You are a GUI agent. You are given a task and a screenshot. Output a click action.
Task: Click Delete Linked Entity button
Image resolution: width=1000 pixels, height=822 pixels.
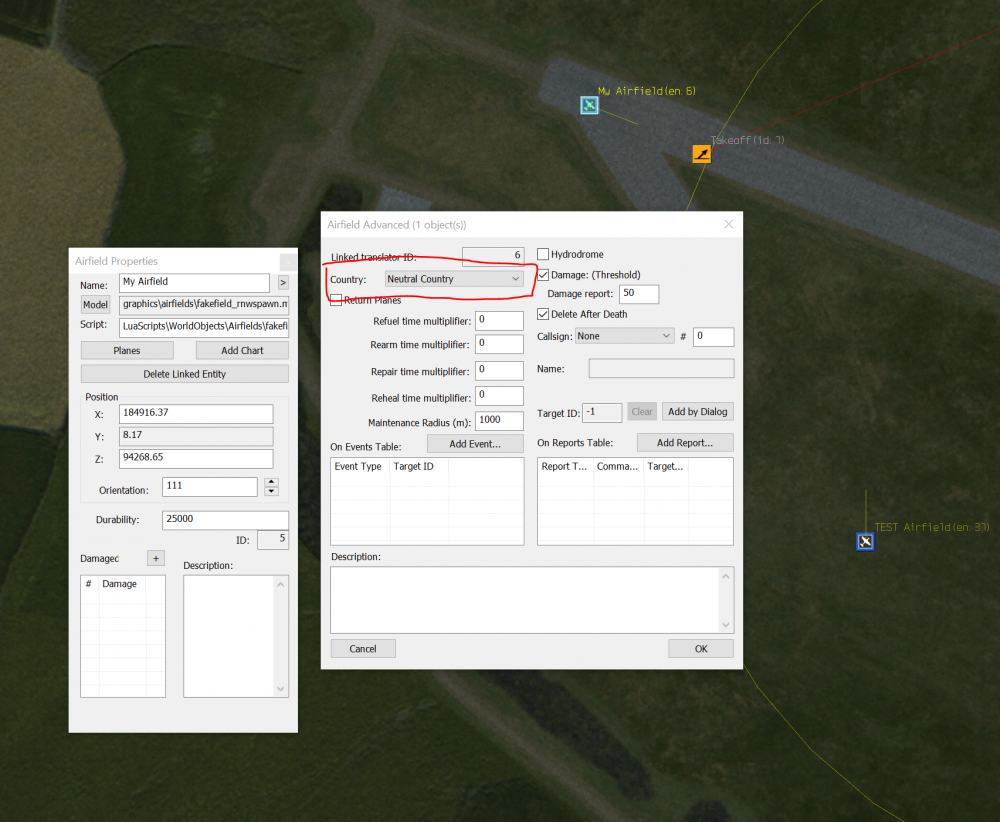(x=185, y=374)
